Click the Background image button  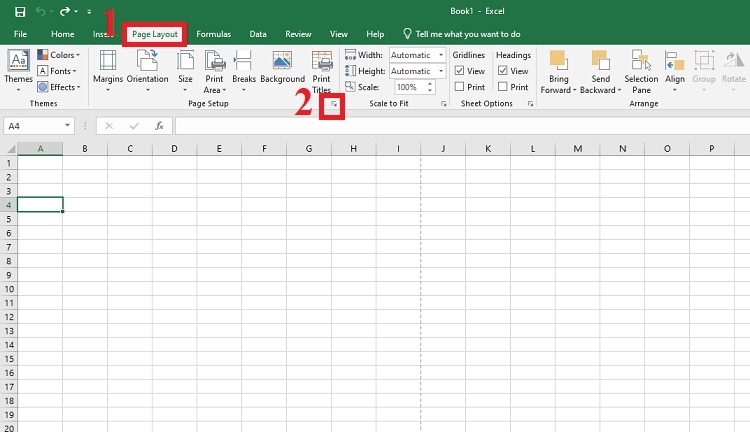[x=282, y=67]
